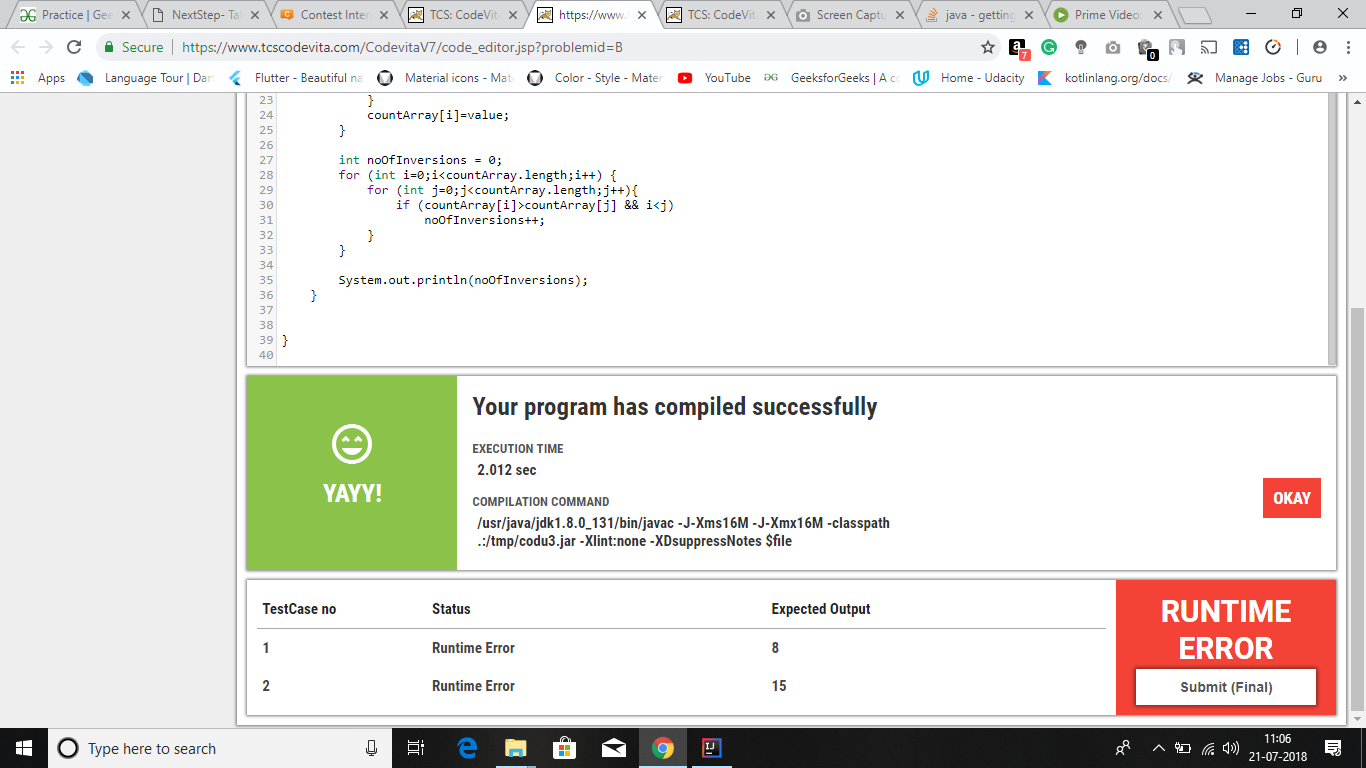Viewport: 1366px width, 768px height.
Task: Open the Google Cast extension
Action: (1210, 47)
